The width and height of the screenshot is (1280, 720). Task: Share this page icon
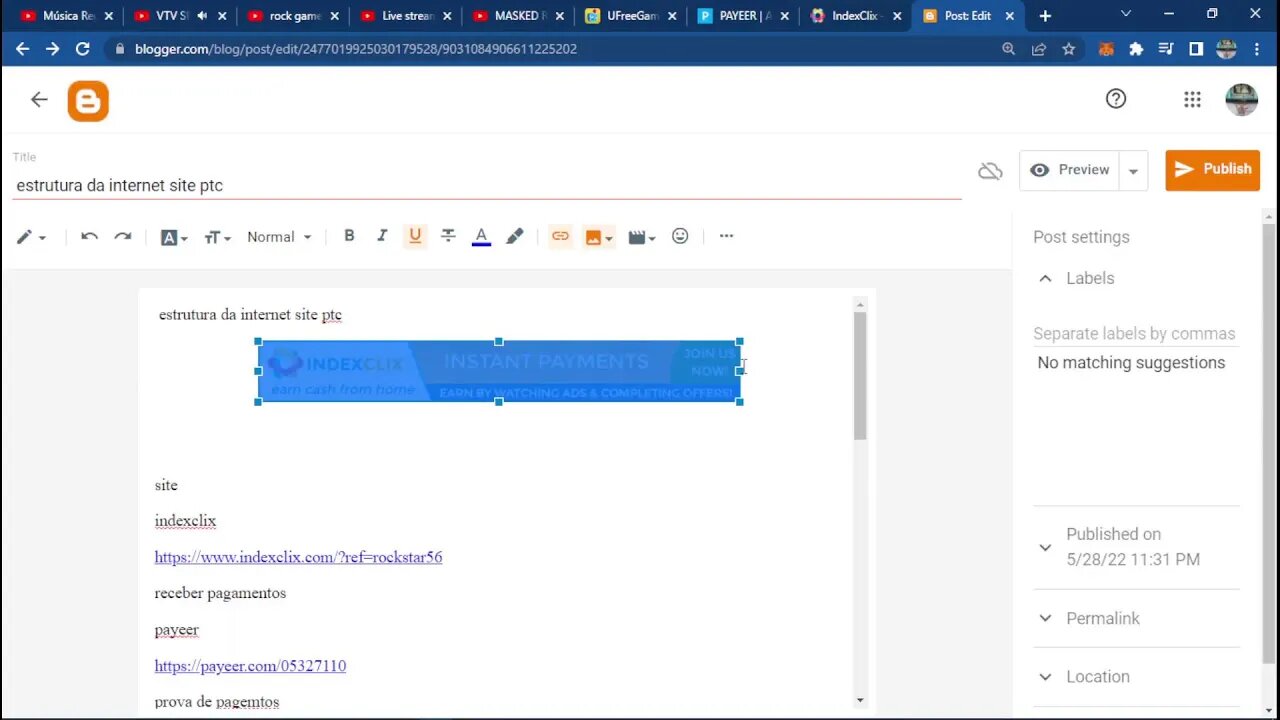pos(1039,49)
